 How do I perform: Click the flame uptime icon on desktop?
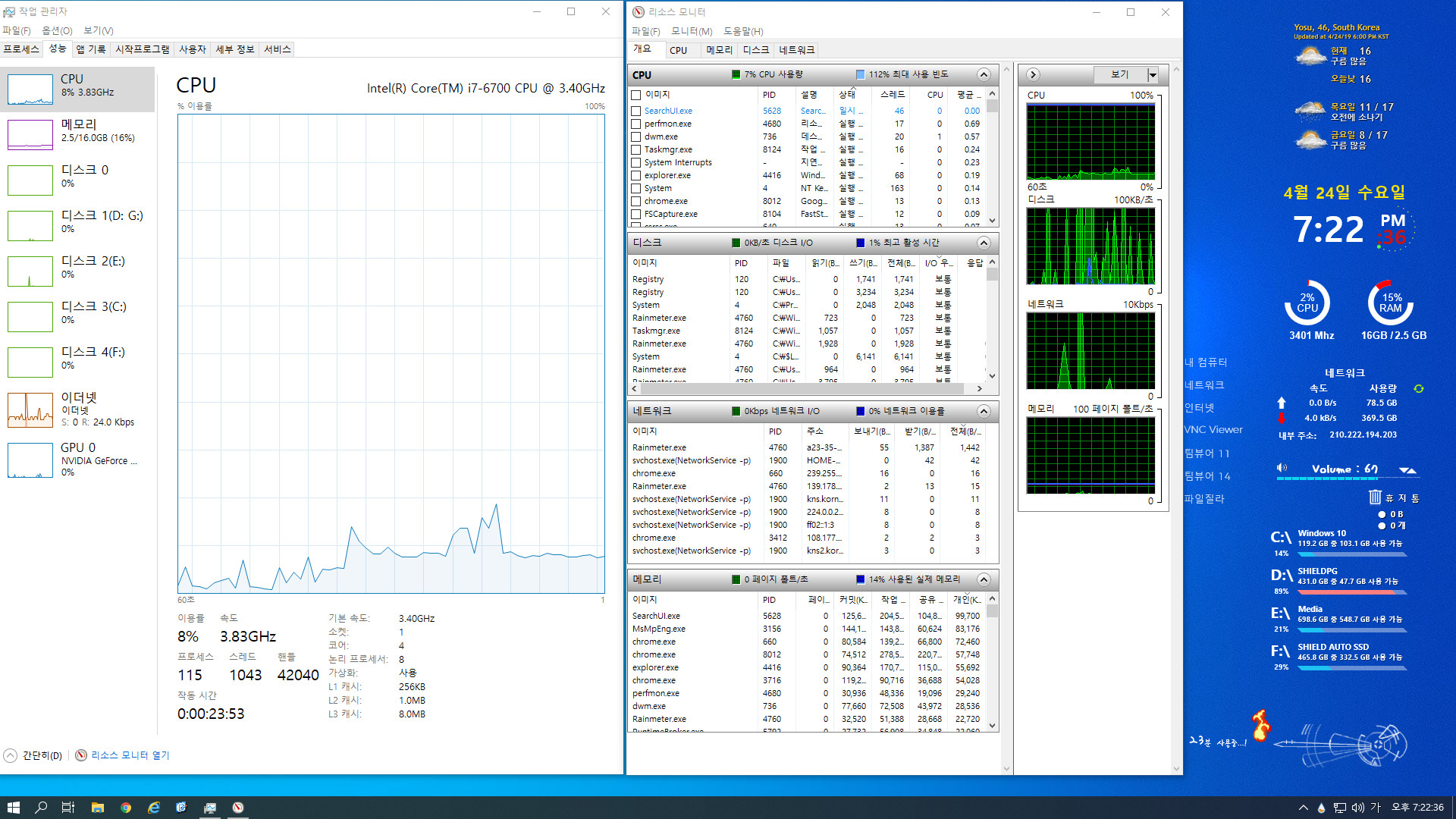point(1260,726)
